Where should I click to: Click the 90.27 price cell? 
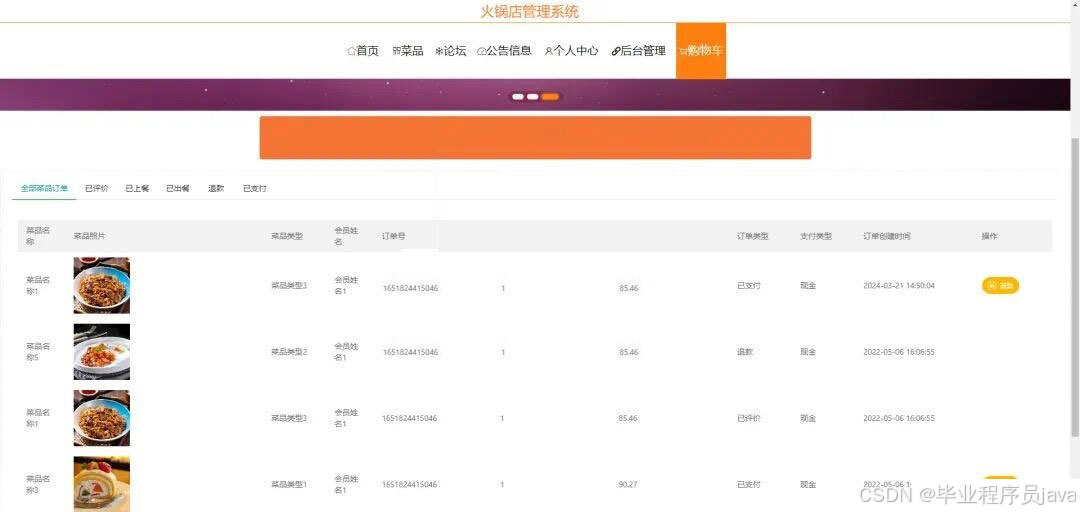tap(628, 484)
